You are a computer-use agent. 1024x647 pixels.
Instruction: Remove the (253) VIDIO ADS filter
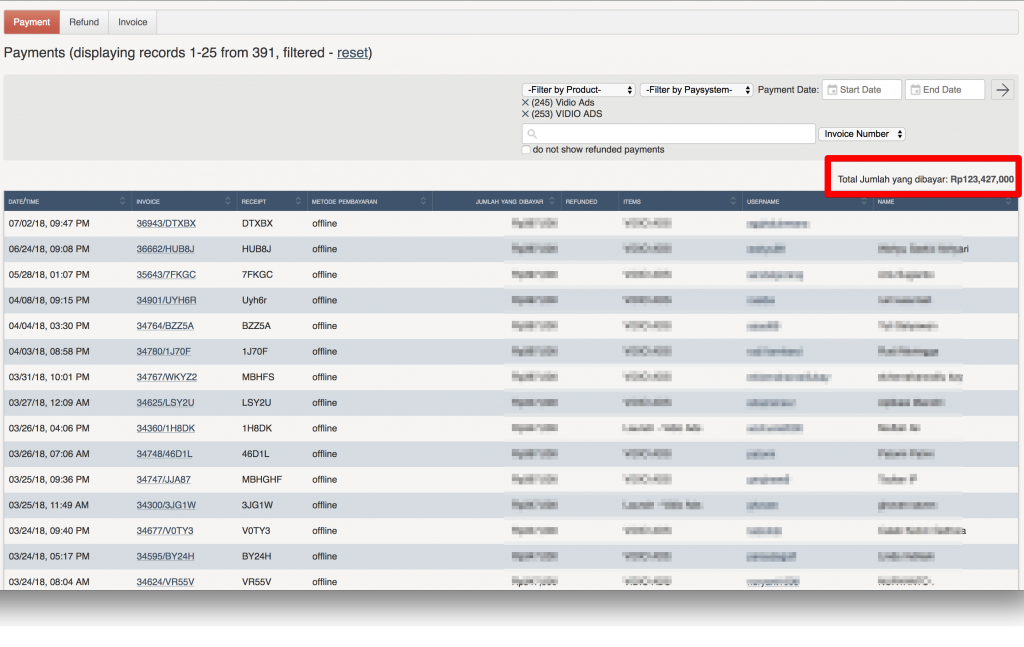[526, 114]
